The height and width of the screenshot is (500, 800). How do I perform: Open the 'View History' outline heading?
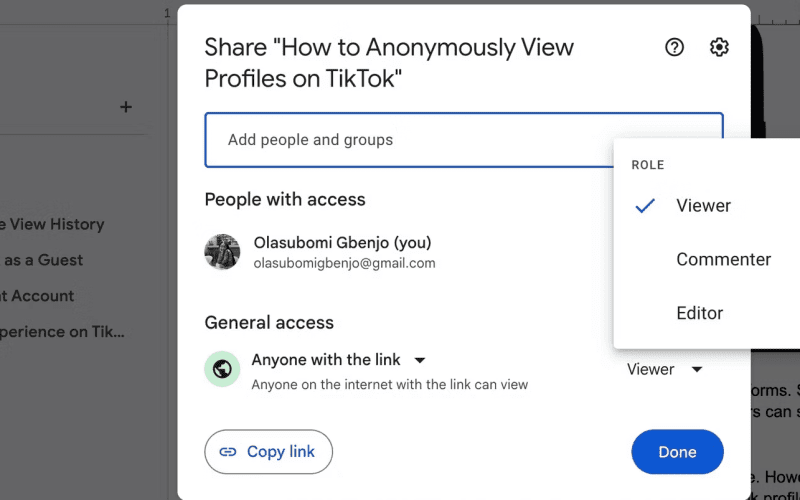pos(52,224)
